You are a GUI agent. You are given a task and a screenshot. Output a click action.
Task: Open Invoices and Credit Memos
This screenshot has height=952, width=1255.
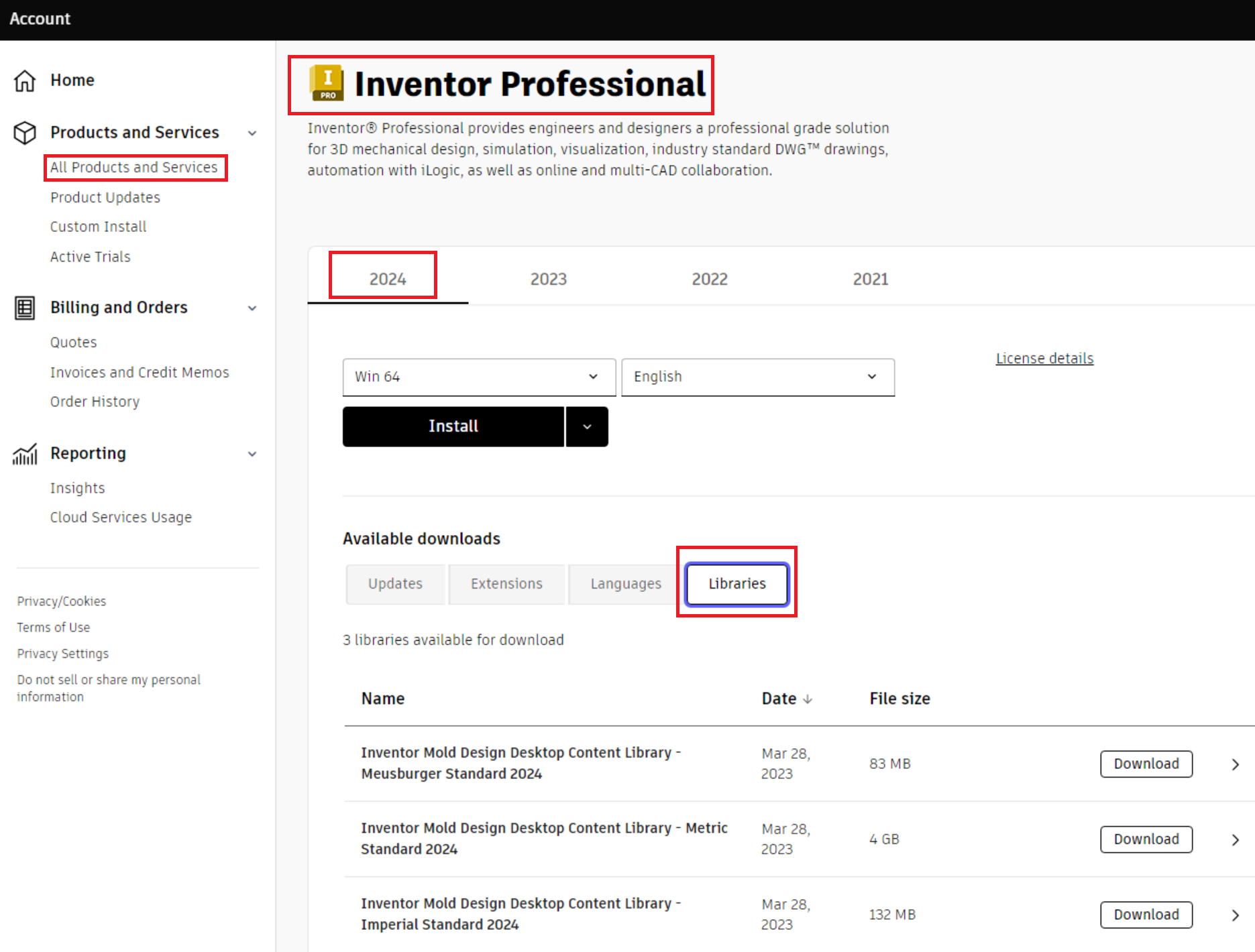pyautogui.click(x=140, y=373)
